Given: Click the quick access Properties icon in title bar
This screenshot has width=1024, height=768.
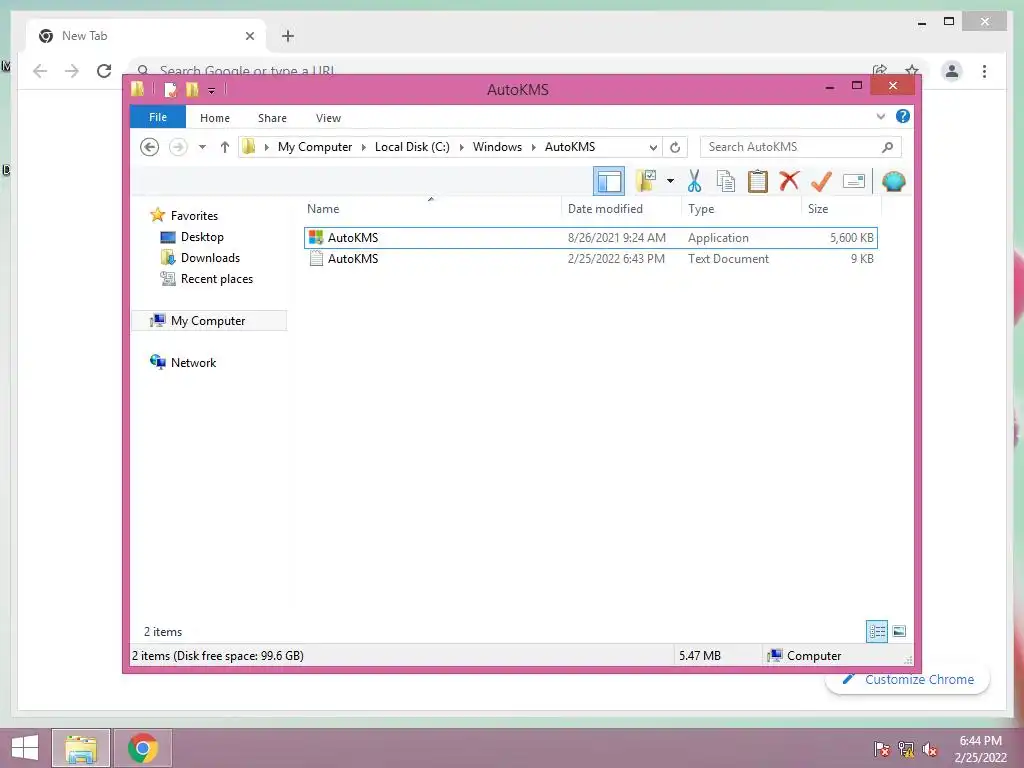Looking at the screenshot, I should 170,89.
